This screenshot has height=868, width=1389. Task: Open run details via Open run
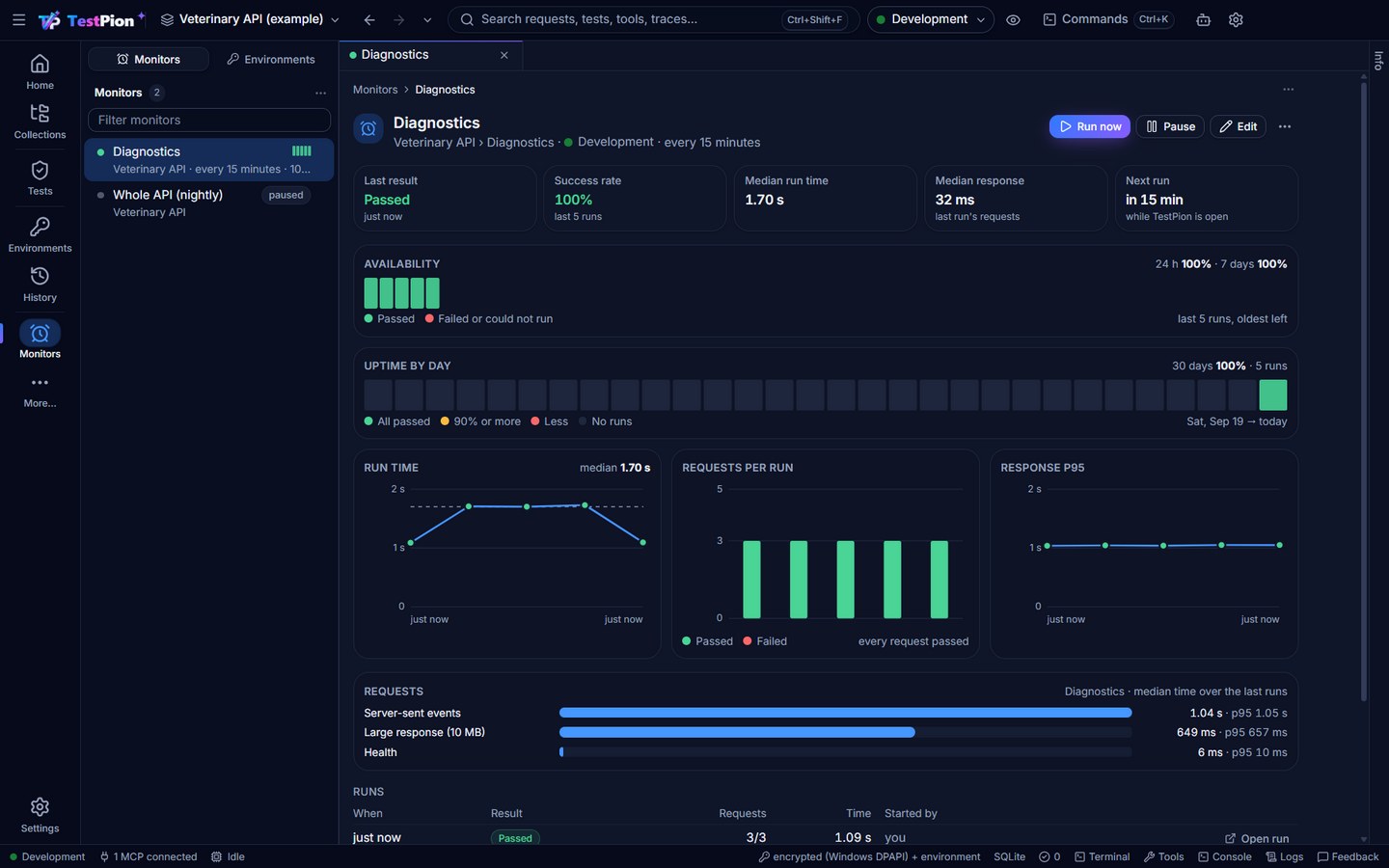[x=1257, y=838]
